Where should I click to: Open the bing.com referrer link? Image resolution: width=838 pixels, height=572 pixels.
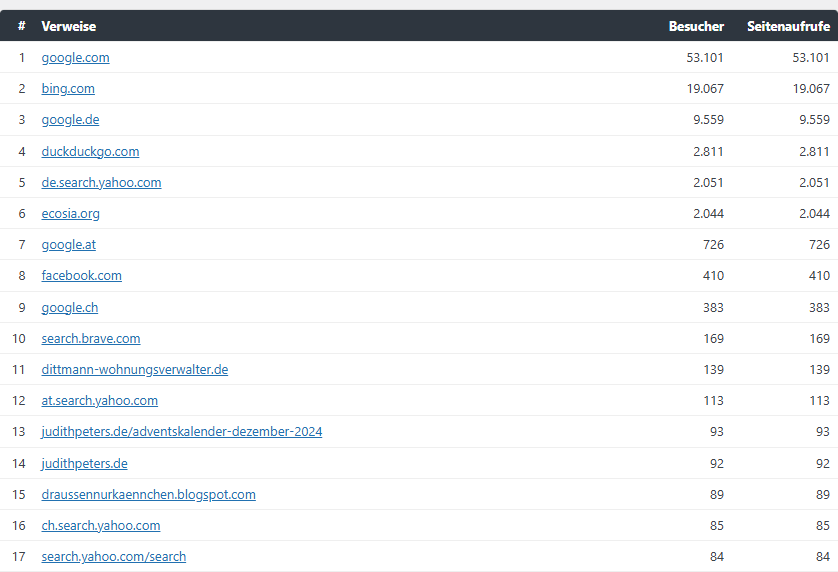pos(68,89)
